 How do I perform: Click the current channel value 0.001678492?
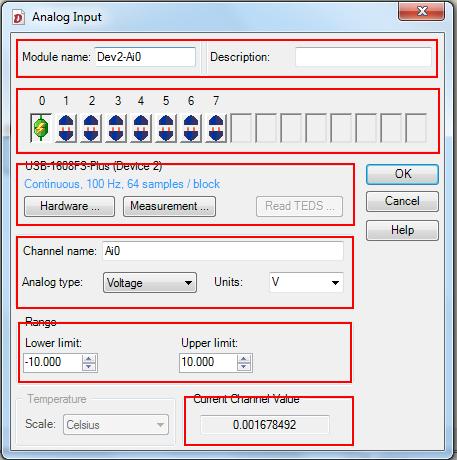click(265, 425)
